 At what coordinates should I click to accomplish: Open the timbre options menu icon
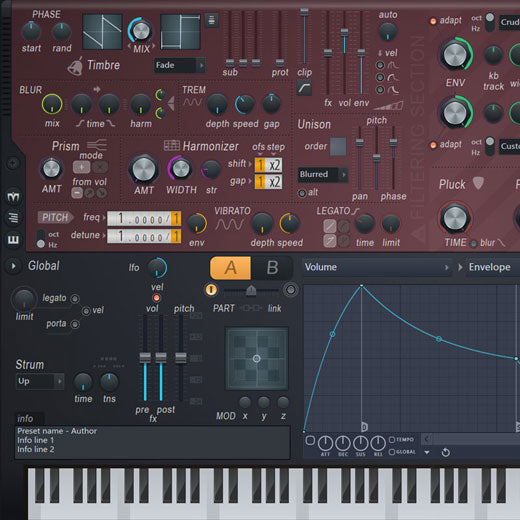point(211,20)
